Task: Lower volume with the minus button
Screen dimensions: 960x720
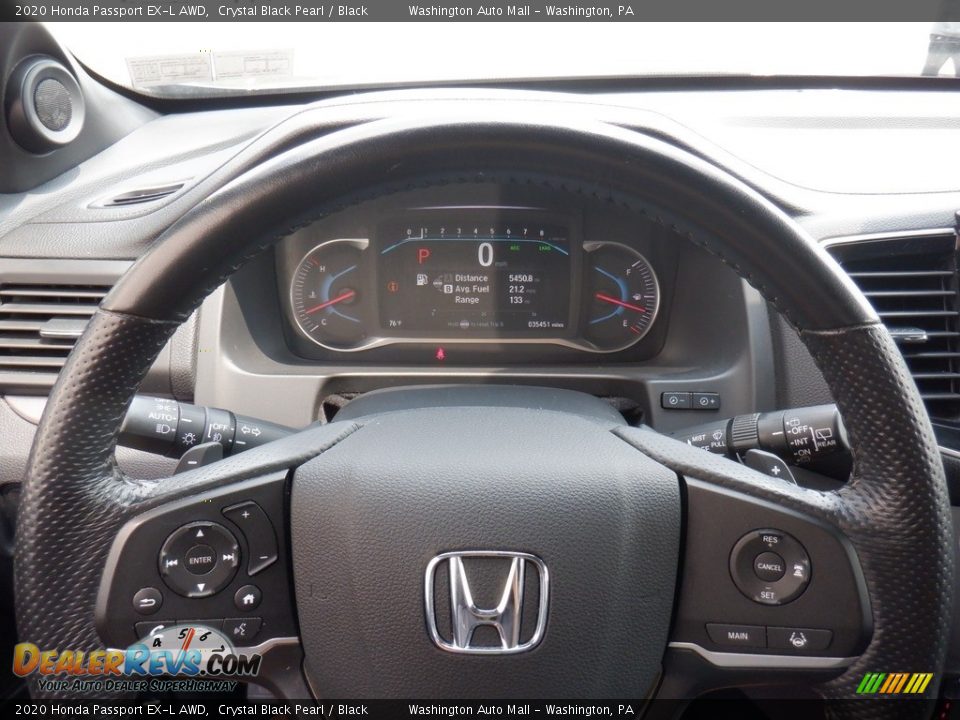Action: (x=263, y=557)
